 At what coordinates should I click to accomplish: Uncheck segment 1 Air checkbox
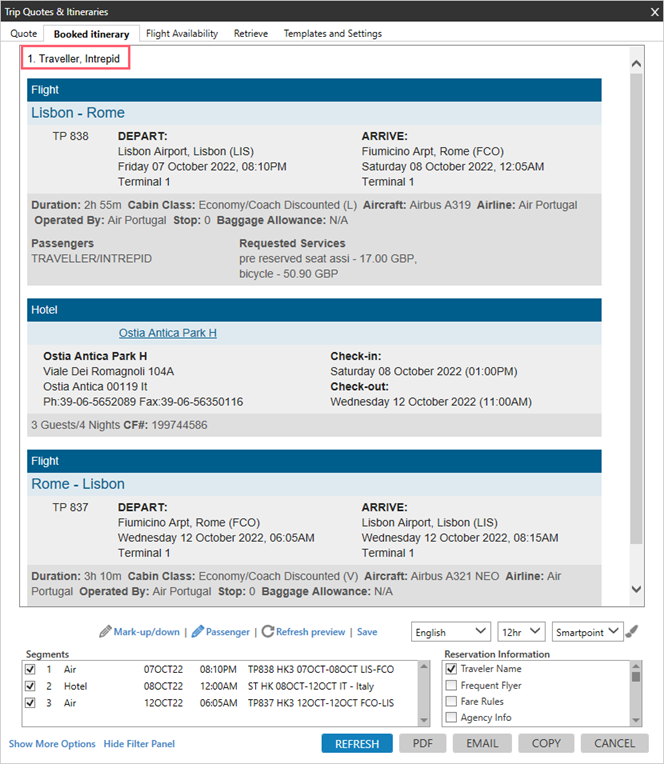click(x=30, y=669)
